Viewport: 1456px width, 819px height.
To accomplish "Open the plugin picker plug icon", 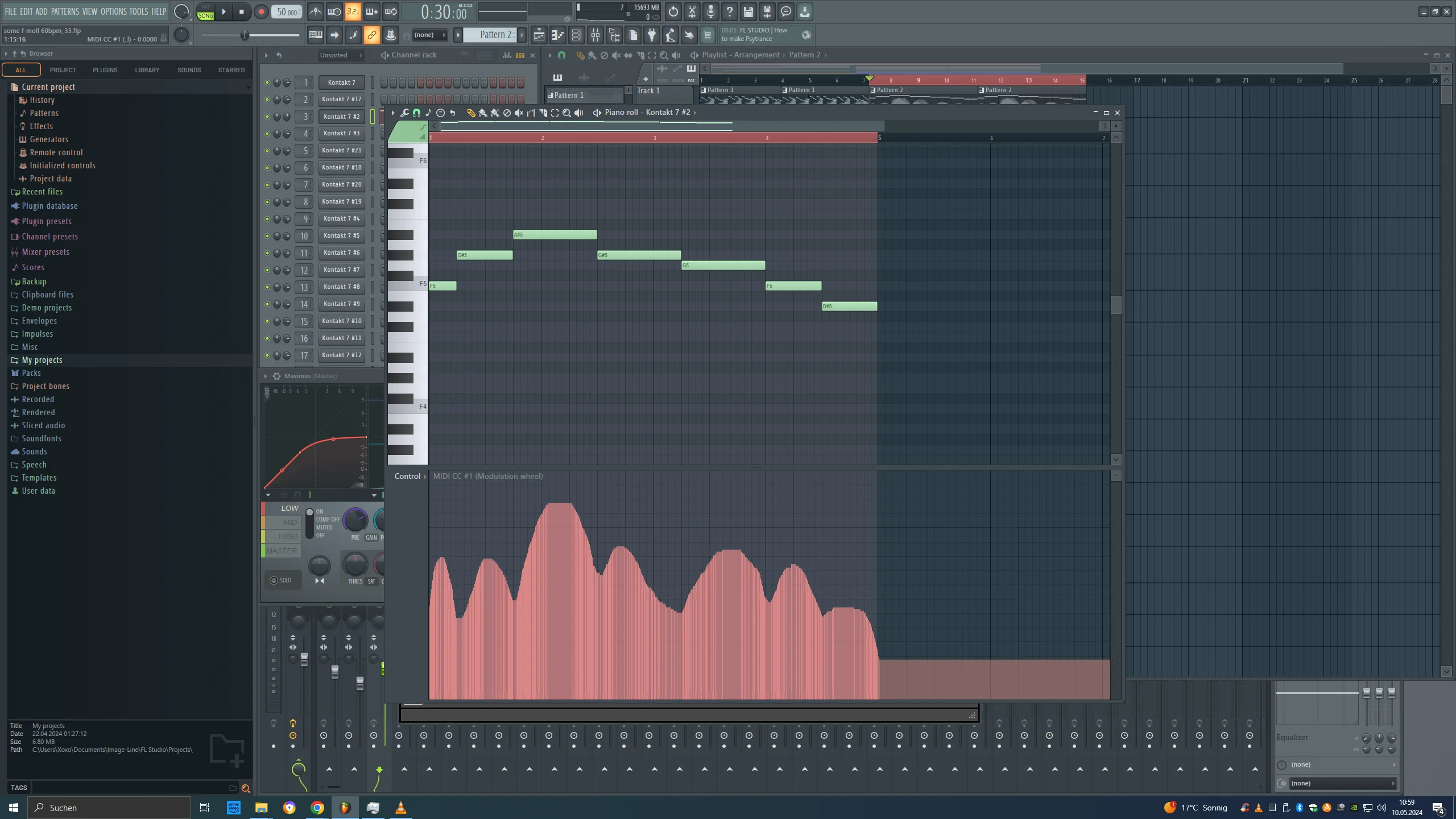I will click(x=651, y=35).
